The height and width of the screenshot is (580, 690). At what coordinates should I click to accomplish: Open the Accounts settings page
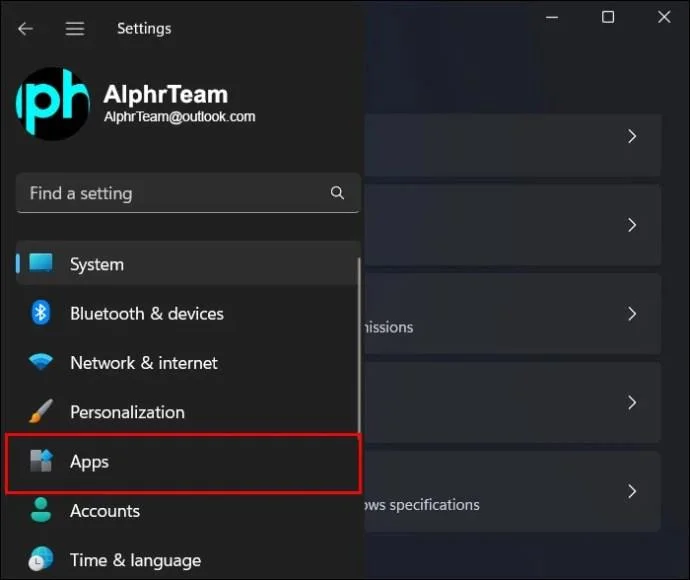click(x=105, y=511)
